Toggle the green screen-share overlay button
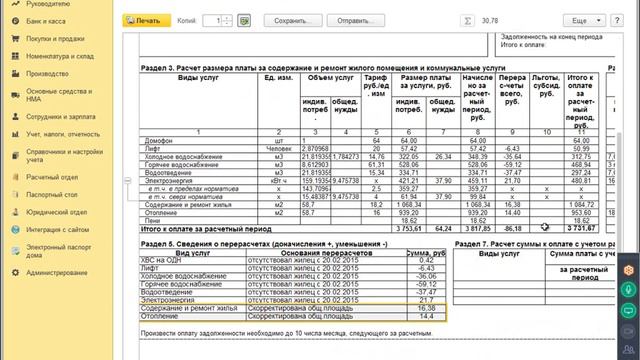Screen dimensions: 640x360 tap(629, 311)
